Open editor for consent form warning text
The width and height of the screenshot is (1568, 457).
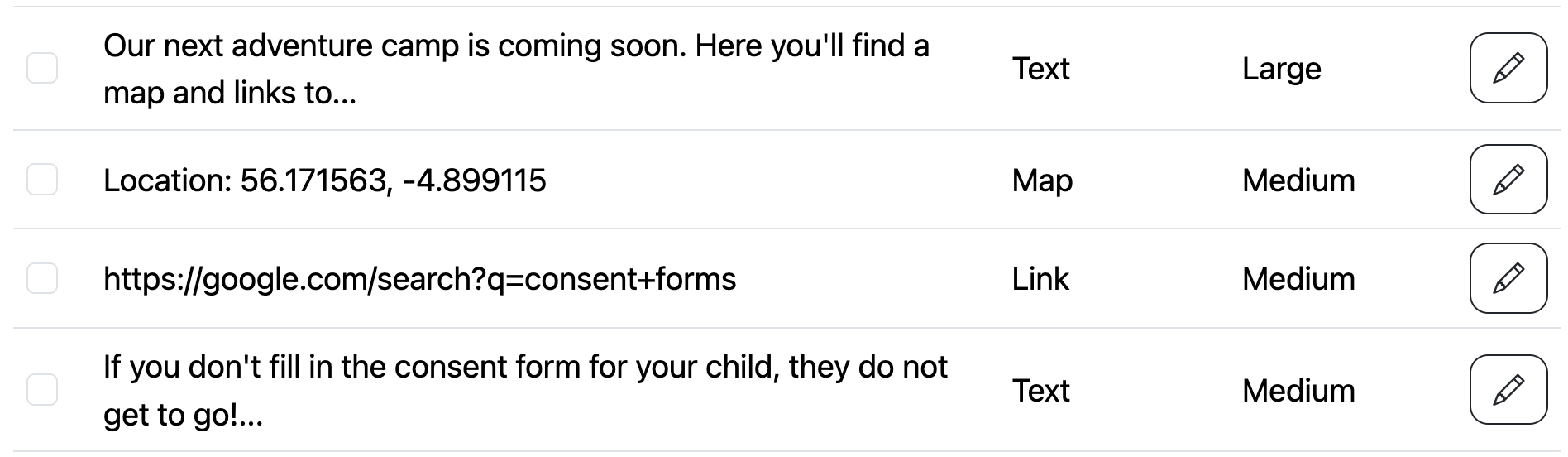pyautogui.click(x=1508, y=390)
